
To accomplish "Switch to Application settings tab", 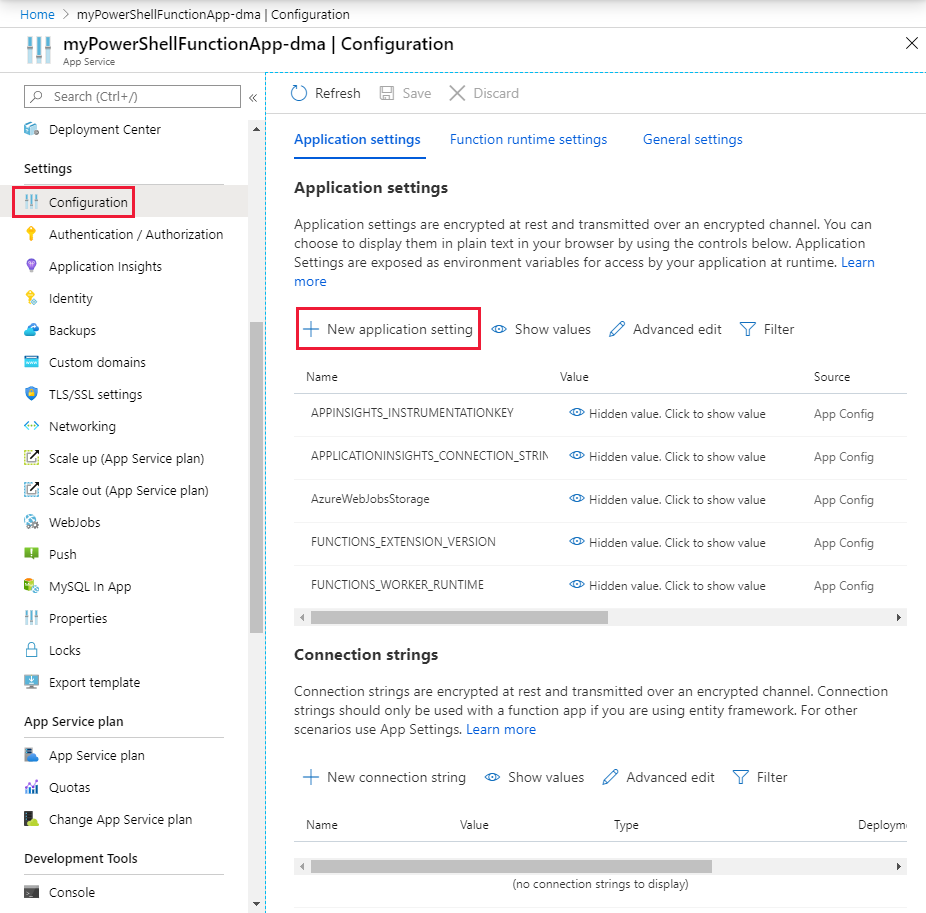I will [357, 139].
